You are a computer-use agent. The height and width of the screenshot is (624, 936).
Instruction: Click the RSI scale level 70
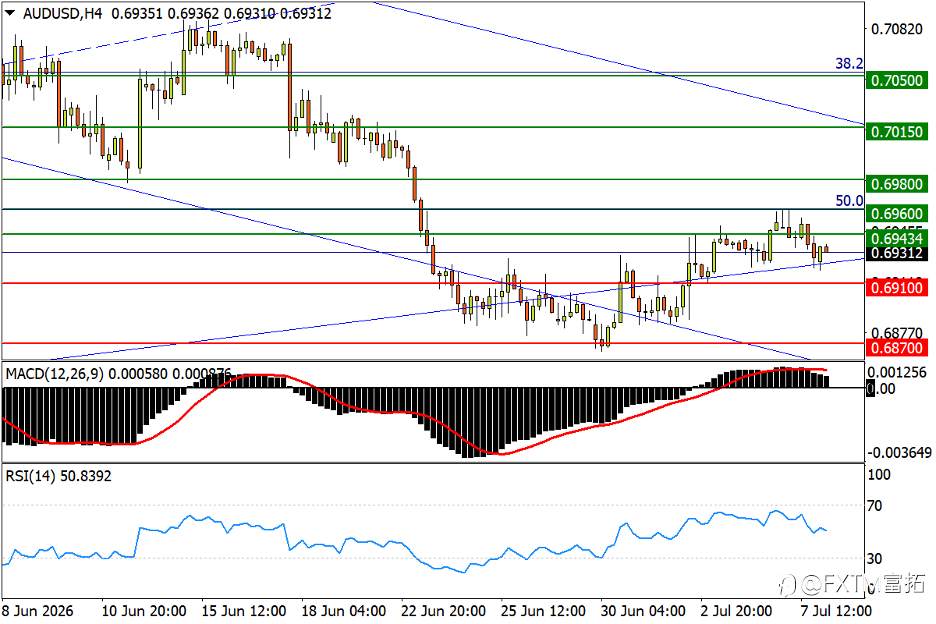pos(875,506)
